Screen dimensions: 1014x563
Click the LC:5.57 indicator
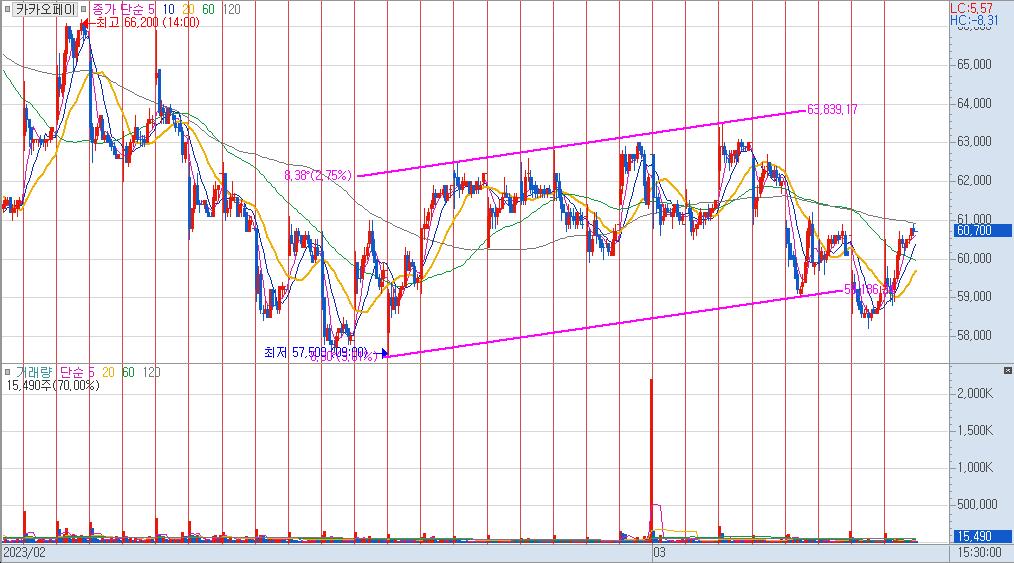coord(971,8)
